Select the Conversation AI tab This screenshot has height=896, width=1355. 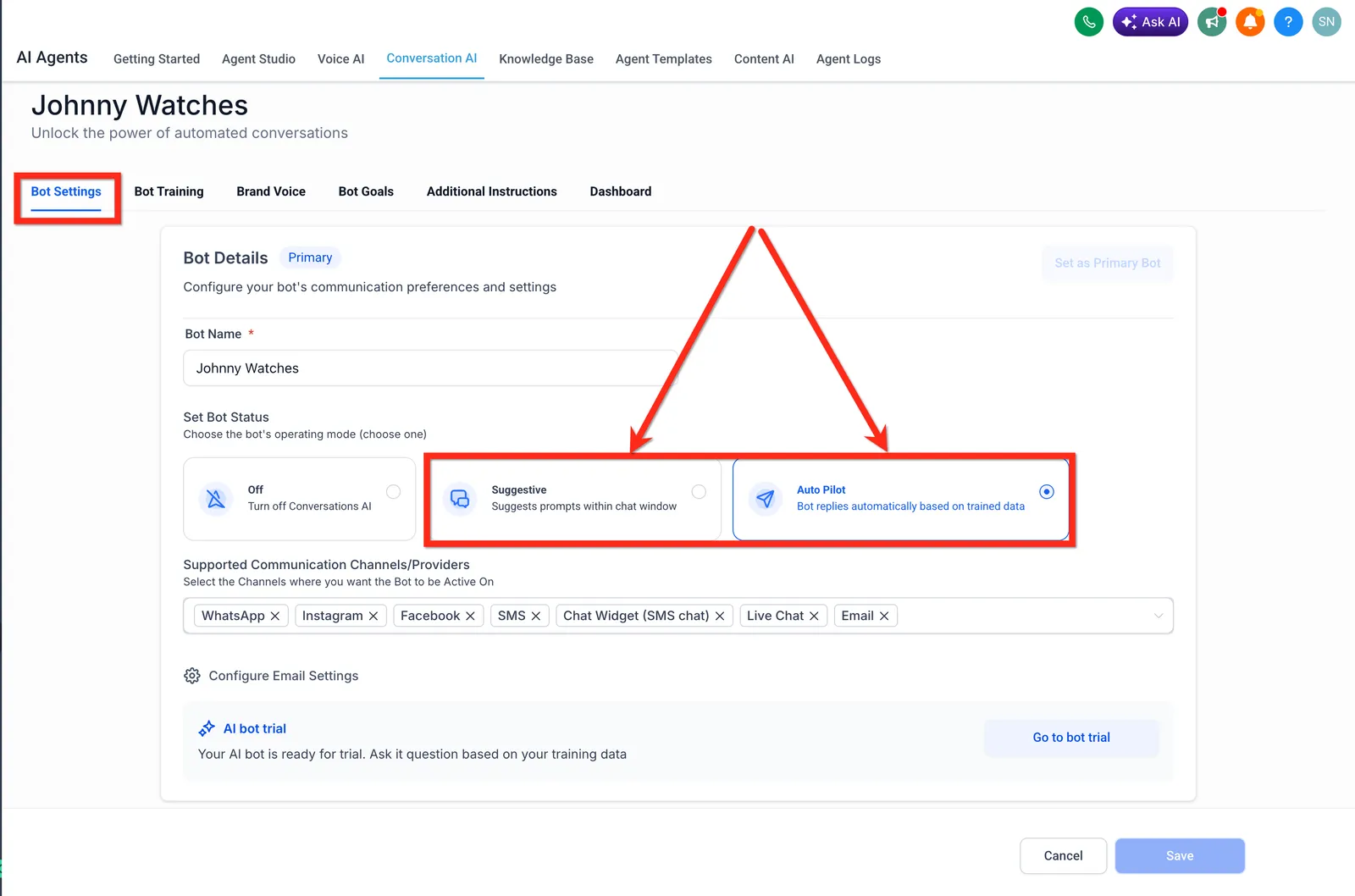[432, 58]
